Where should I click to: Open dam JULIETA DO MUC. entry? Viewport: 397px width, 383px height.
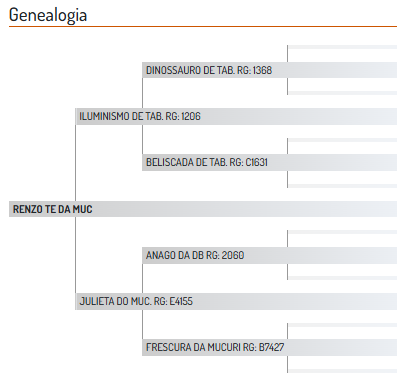click(236, 301)
